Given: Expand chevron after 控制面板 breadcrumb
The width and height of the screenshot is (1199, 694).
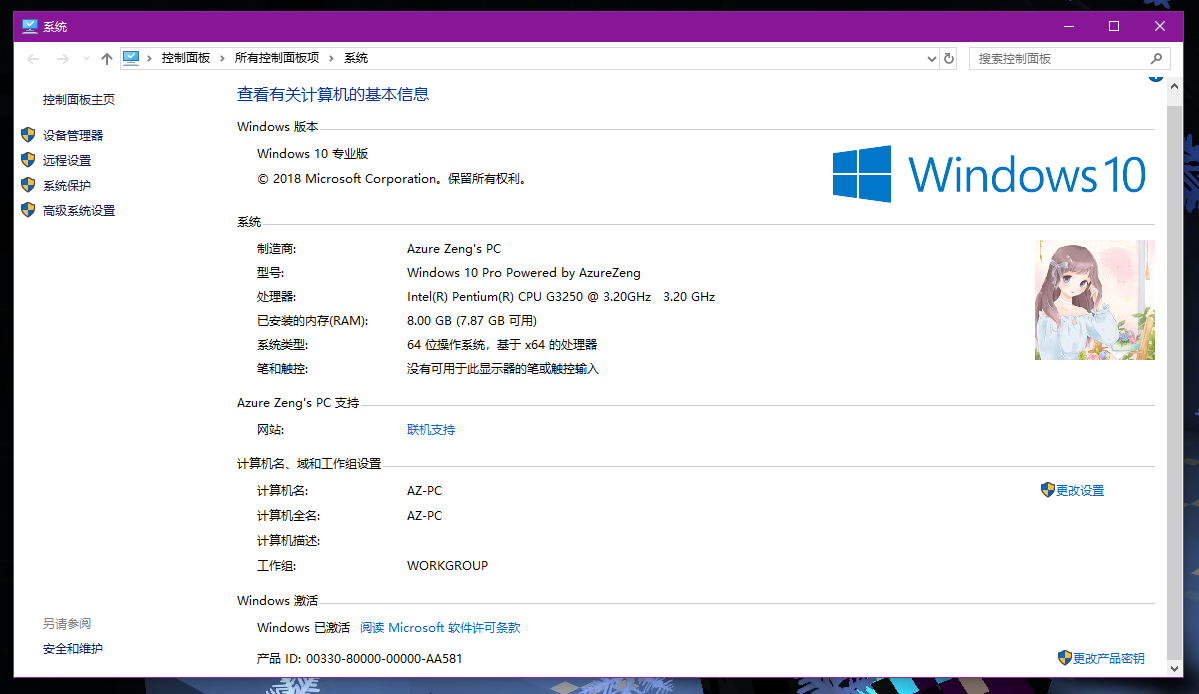Looking at the screenshot, I should tap(222, 58).
